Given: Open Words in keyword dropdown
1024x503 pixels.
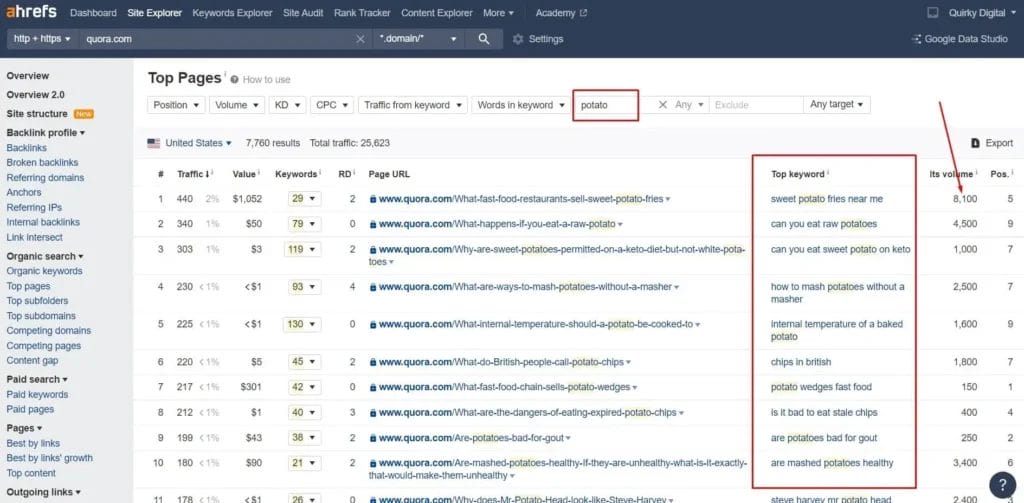Looking at the screenshot, I should [521, 105].
